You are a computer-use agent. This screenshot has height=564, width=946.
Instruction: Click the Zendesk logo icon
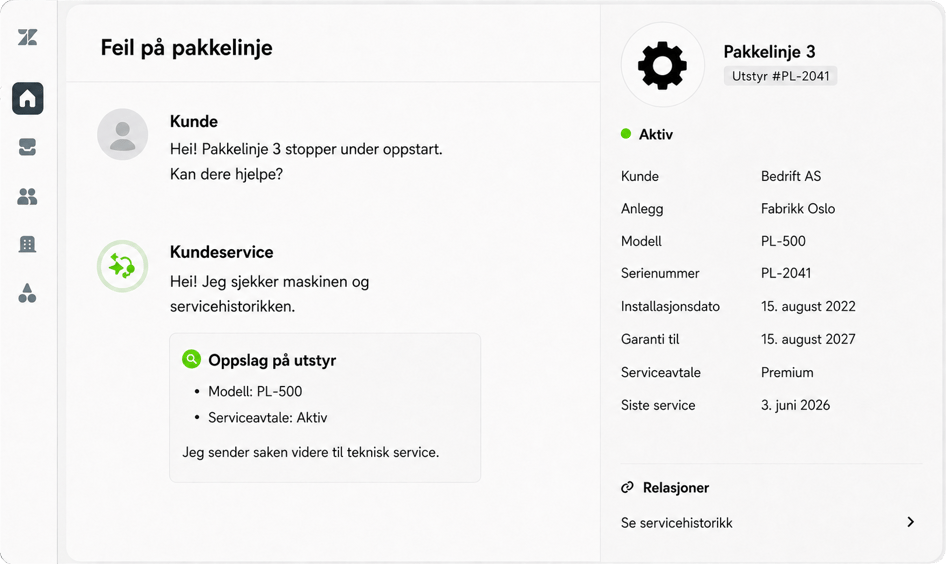click(27, 37)
